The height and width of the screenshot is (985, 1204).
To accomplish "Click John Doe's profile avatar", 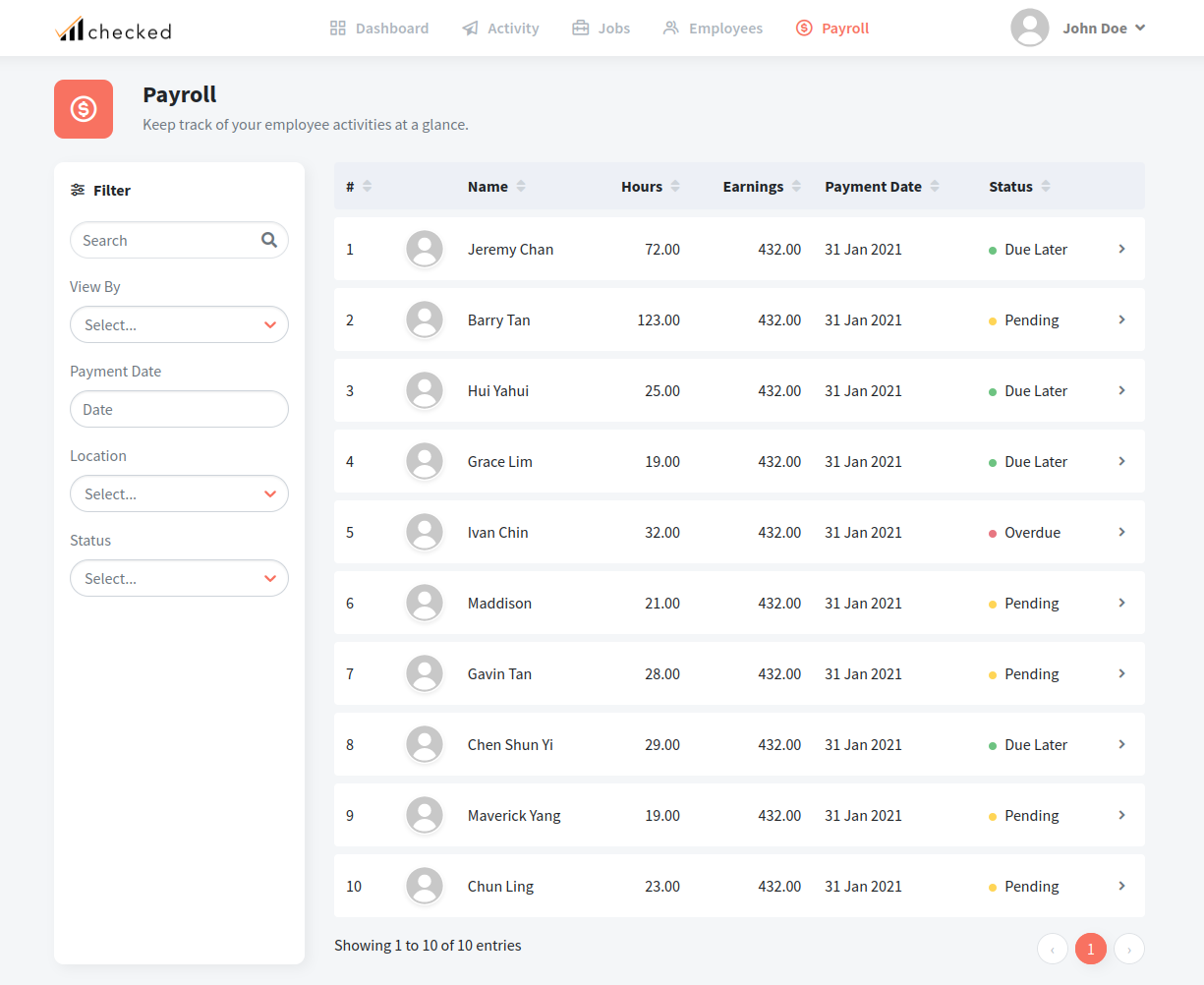I will 1029,29.
